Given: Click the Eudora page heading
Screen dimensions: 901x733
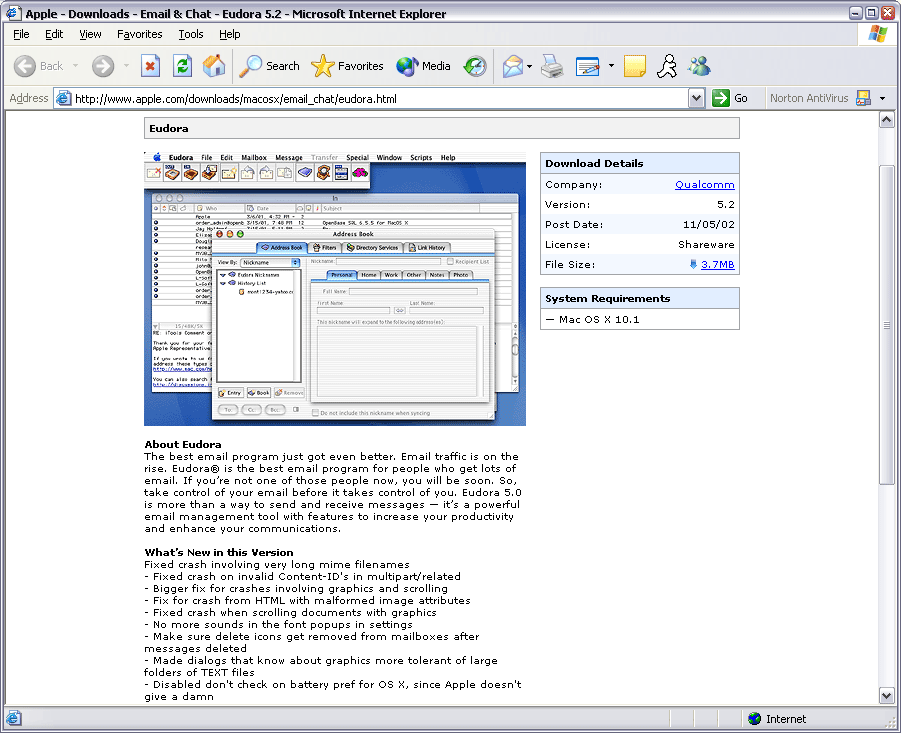Looking at the screenshot, I should [168, 129].
